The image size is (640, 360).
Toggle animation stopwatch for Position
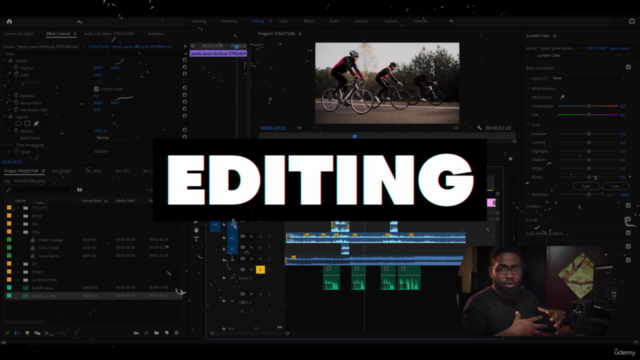click(x=16, y=67)
